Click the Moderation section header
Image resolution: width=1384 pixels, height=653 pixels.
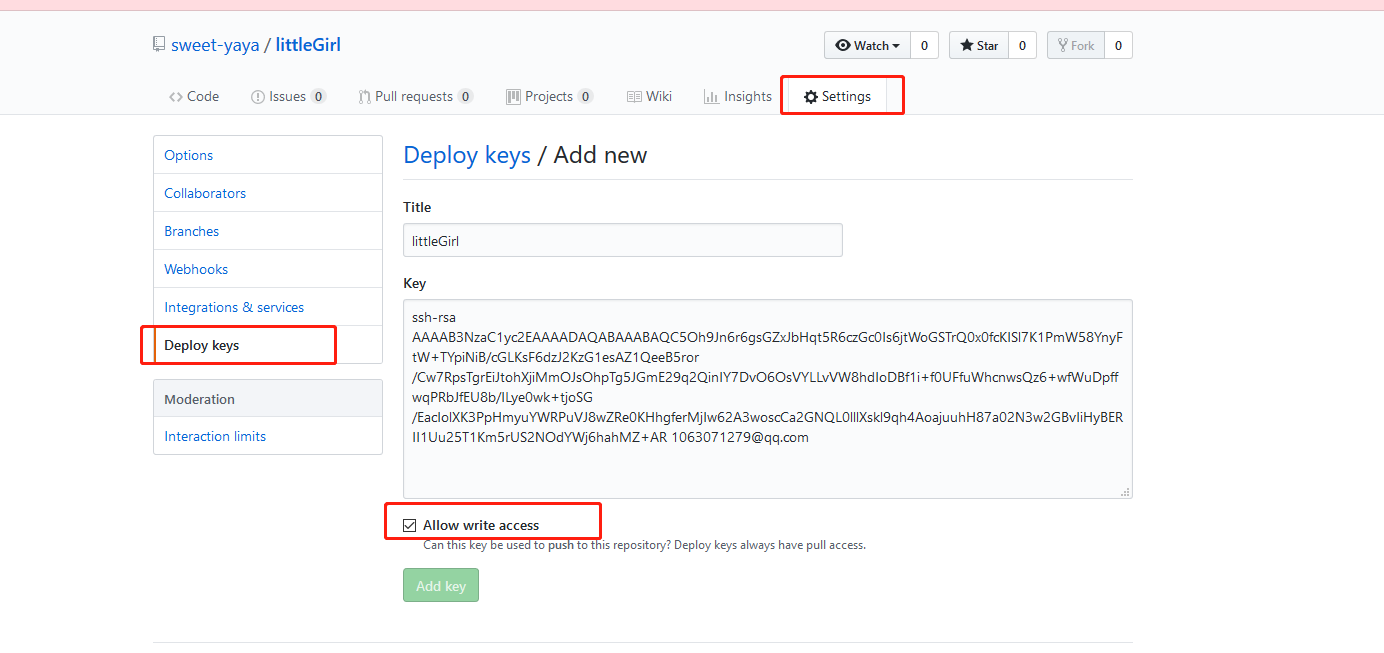[268, 398]
